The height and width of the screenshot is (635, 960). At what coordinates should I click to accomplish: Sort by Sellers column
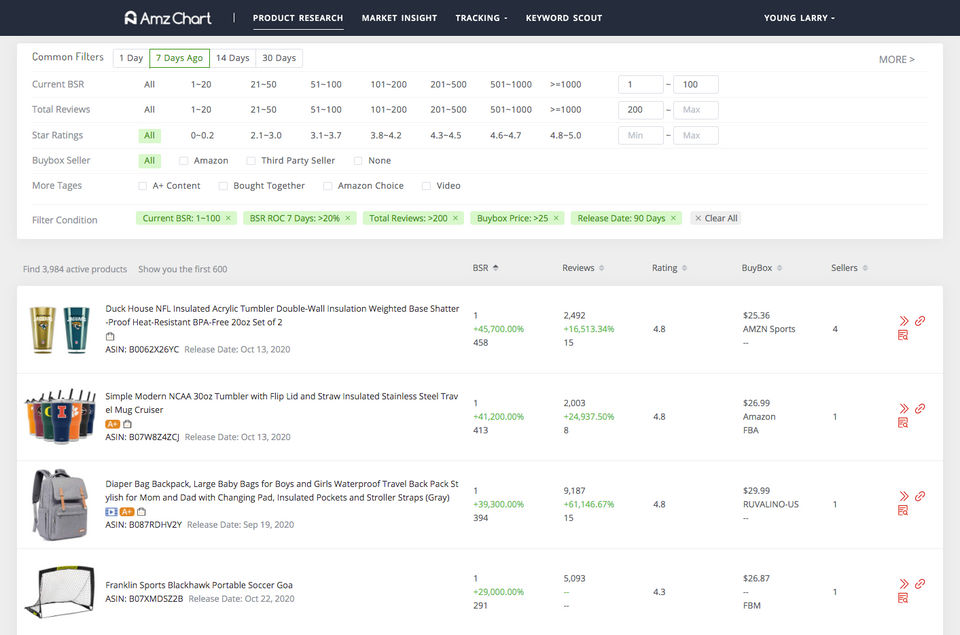pyautogui.click(x=849, y=268)
